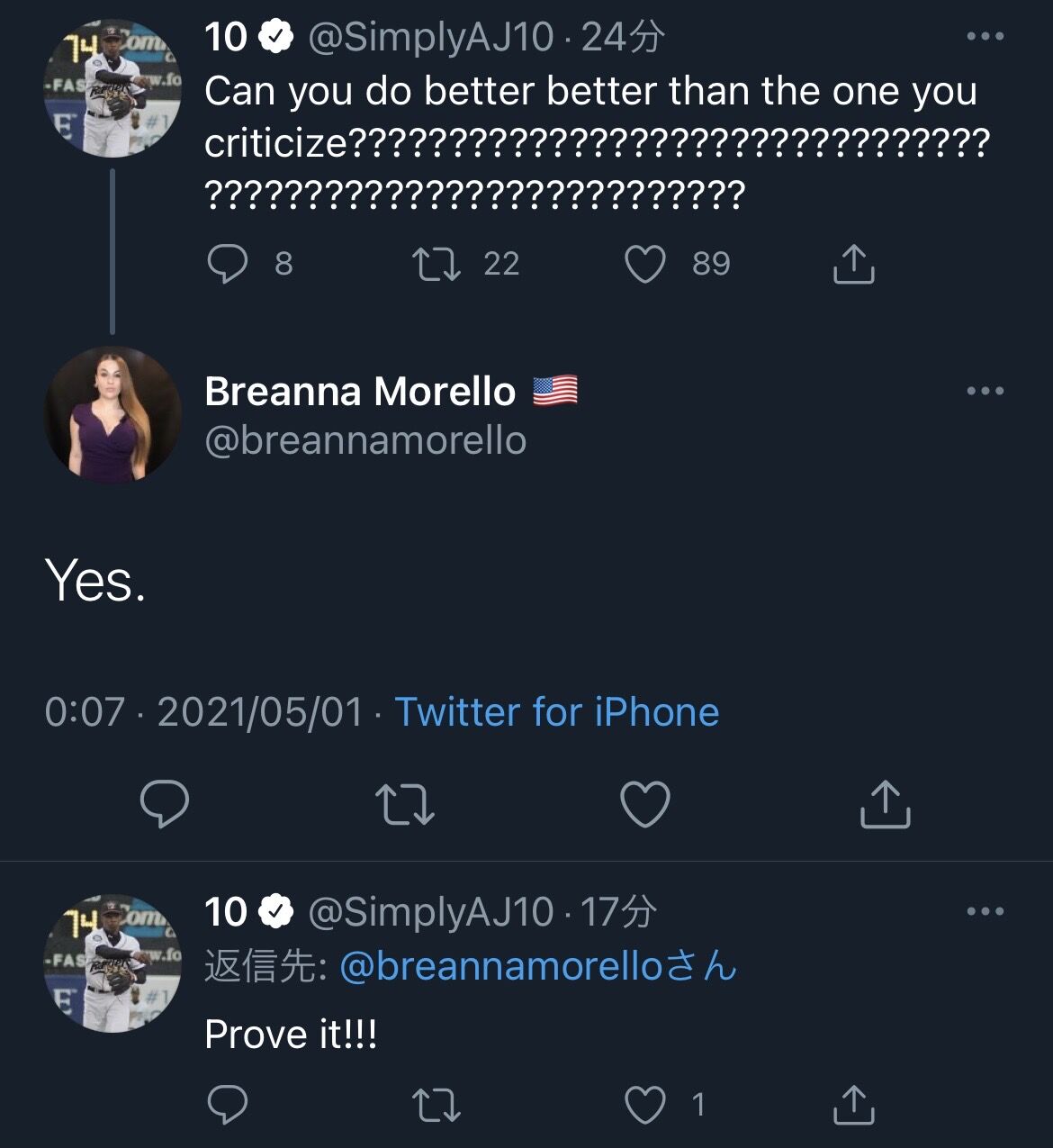Open more options for the top tweet
This screenshot has width=1053, height=1148.
tap(985, 37)
